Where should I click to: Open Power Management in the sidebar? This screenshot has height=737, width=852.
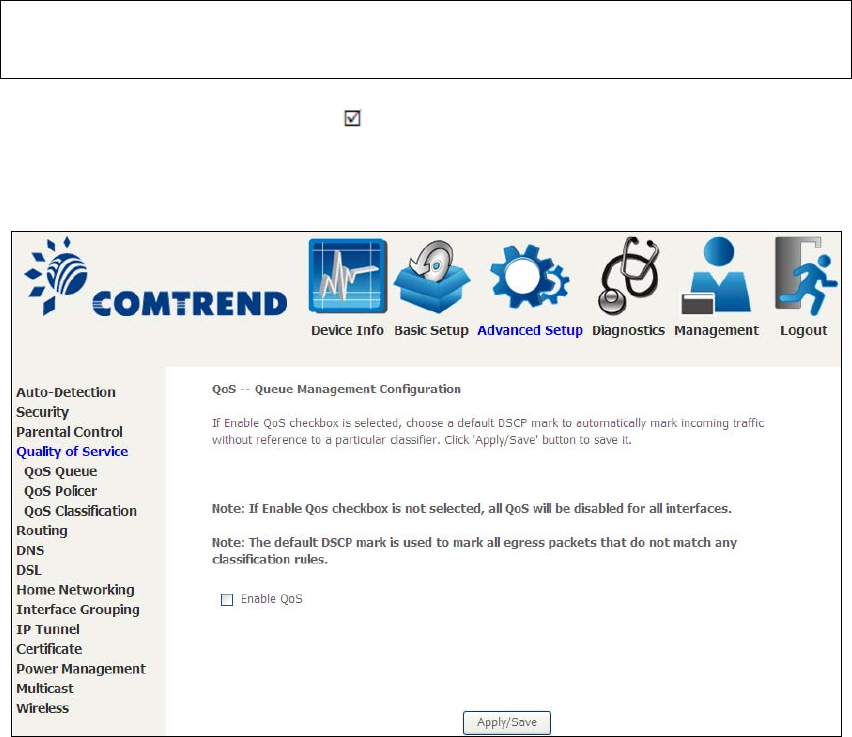point(81,669)
